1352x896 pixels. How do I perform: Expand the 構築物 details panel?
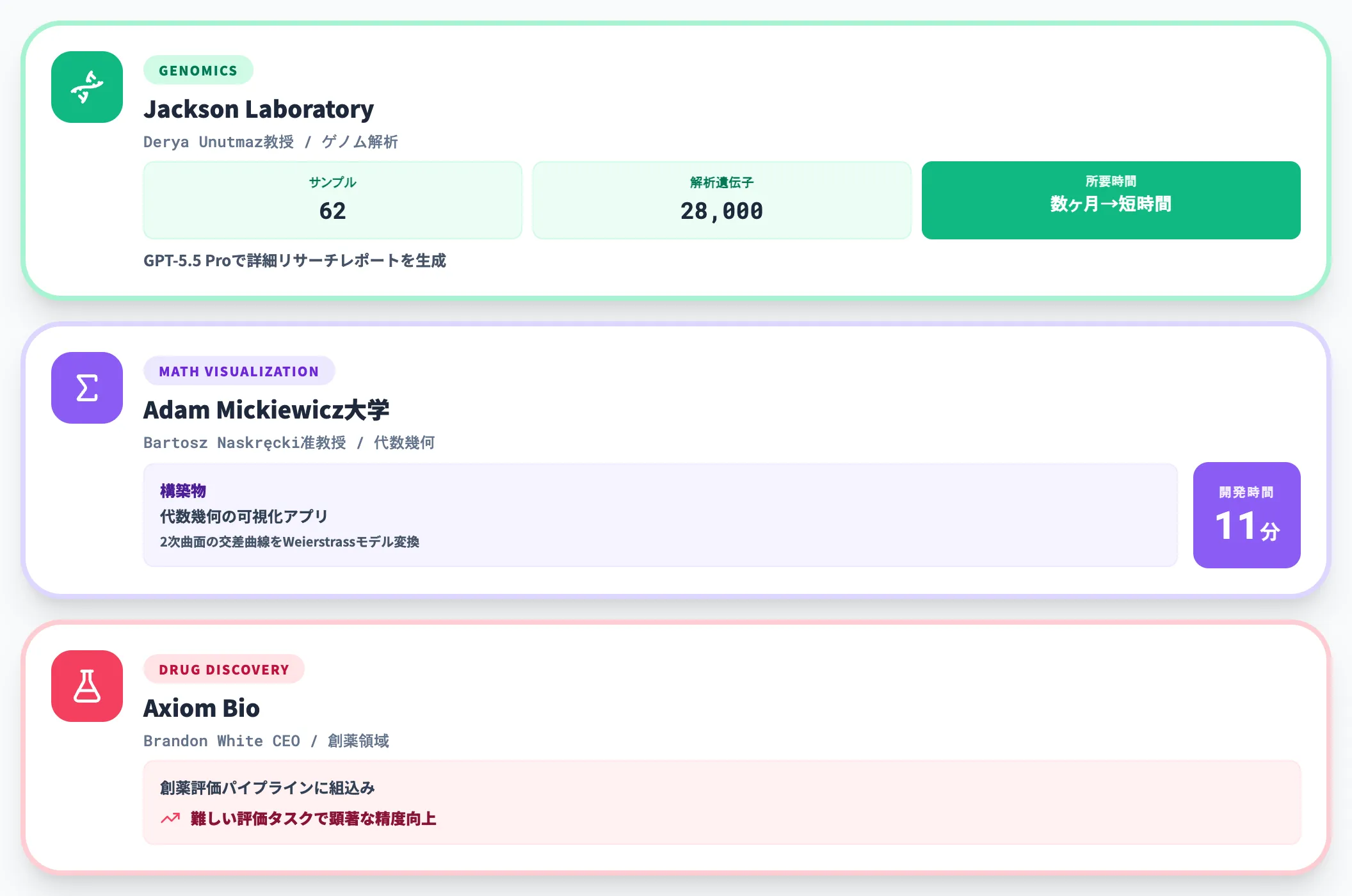[x=659, y=514]
